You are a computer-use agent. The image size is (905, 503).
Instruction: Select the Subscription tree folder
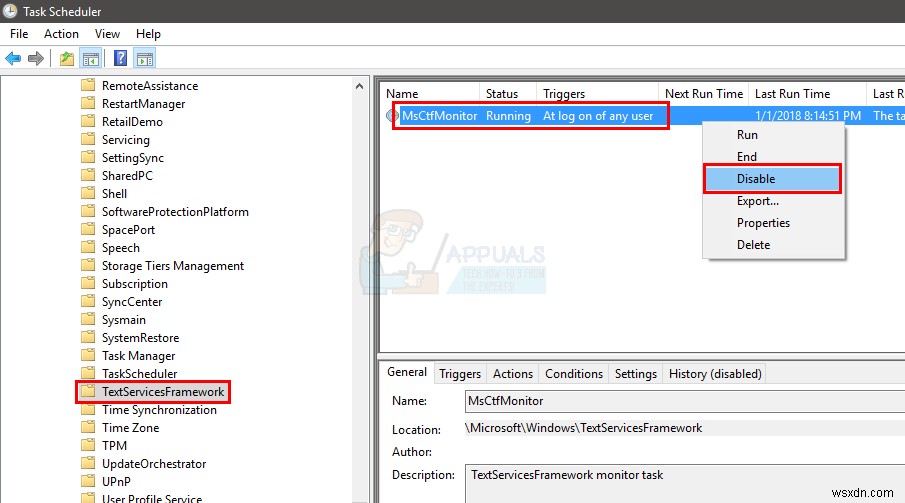[x=135, y=284]
